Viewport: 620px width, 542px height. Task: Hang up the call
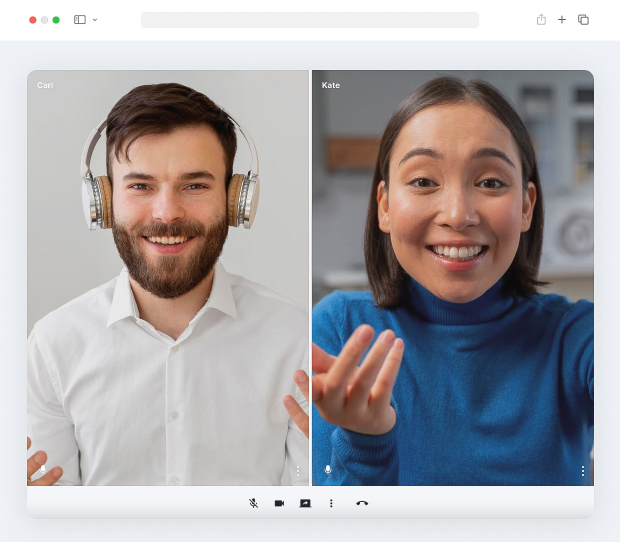(362, 503)
